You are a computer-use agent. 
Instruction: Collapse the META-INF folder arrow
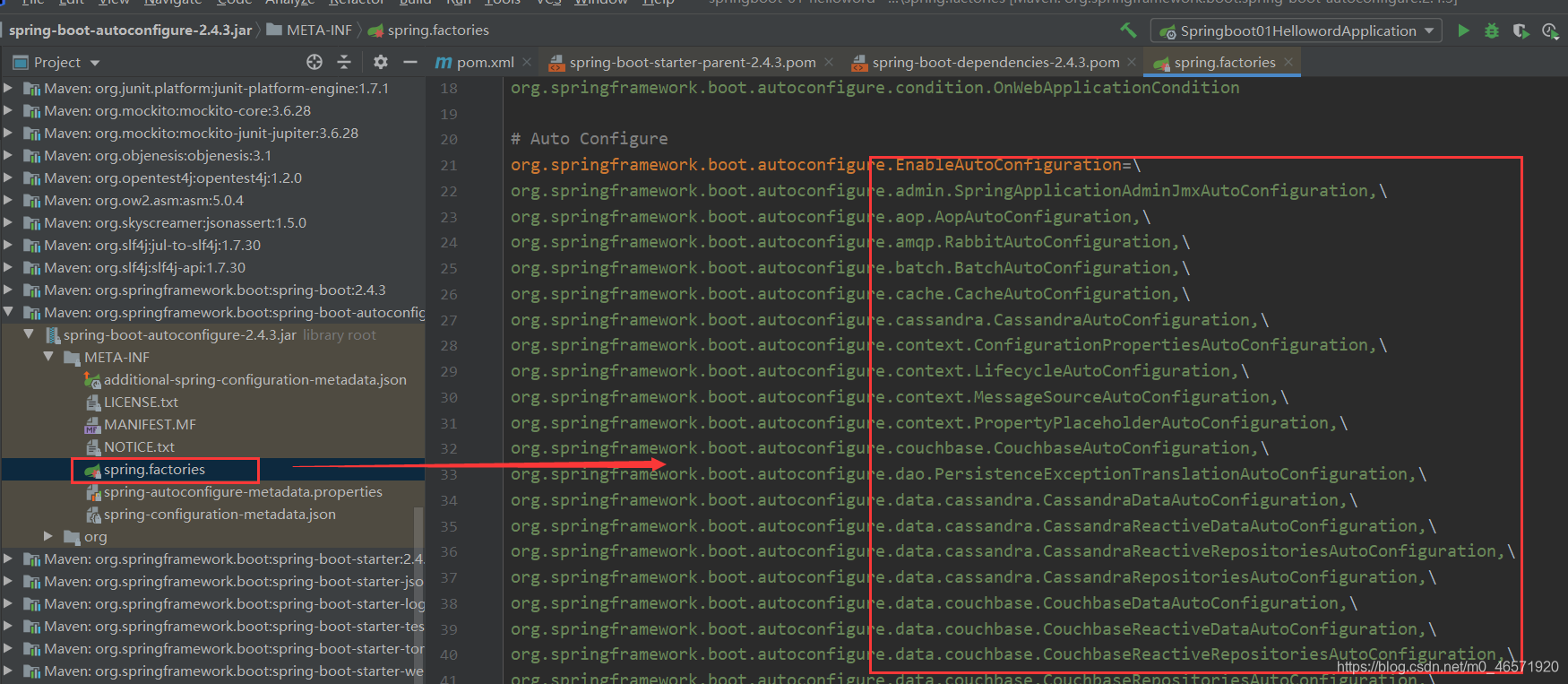(x=48, y=358)
